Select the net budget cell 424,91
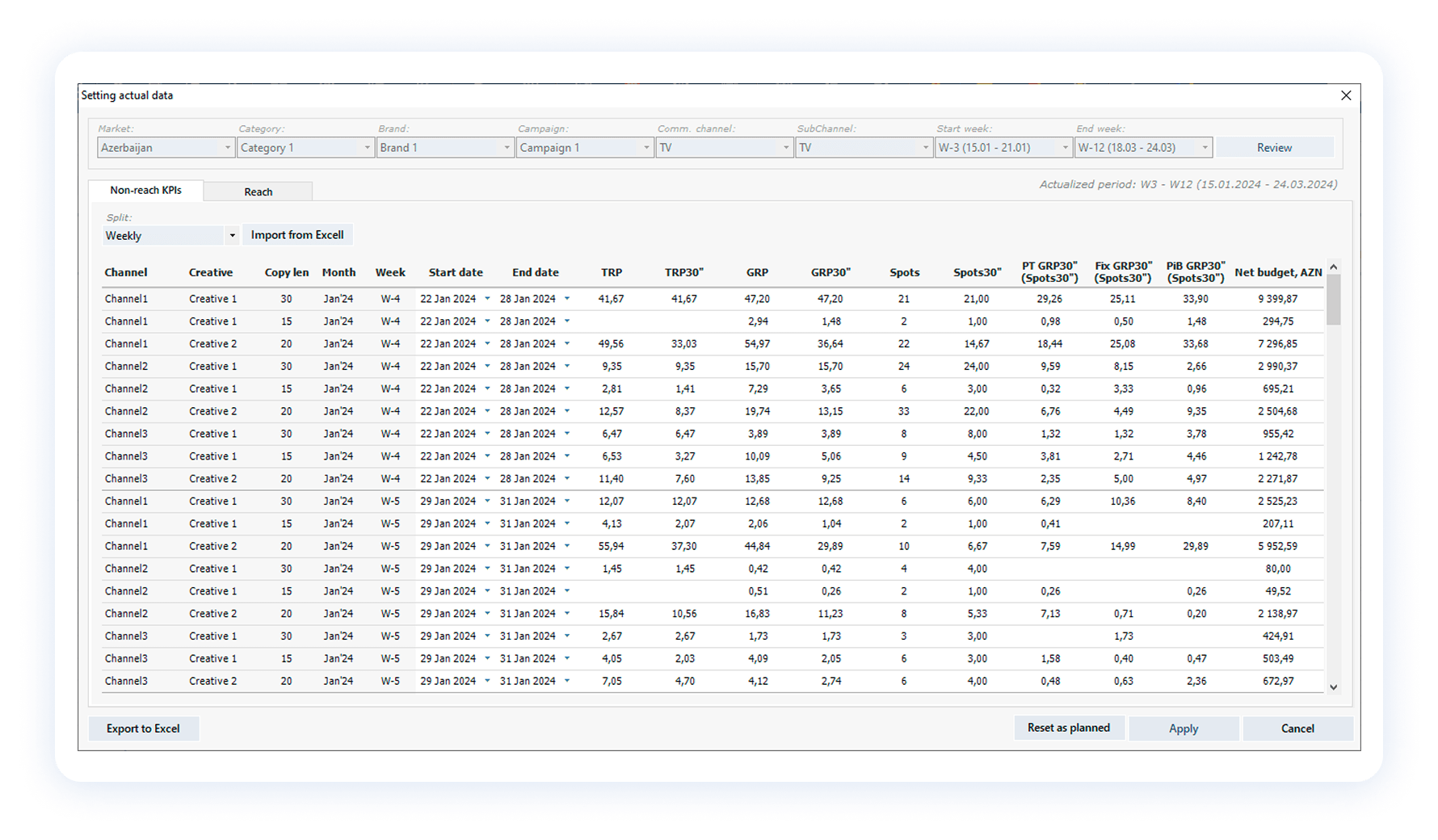Image resolution: width=1438 pixels, height=840 pixels. [x=1278, y=636]
